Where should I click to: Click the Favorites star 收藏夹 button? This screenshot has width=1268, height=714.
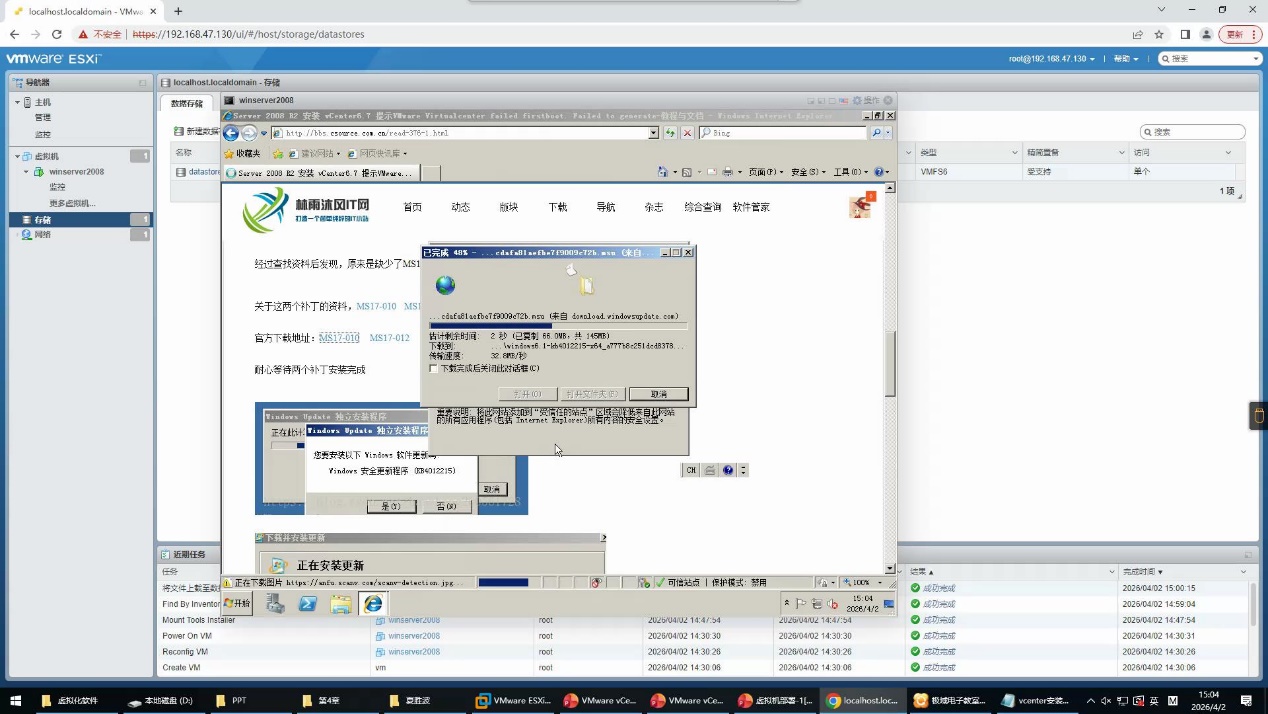242,153
